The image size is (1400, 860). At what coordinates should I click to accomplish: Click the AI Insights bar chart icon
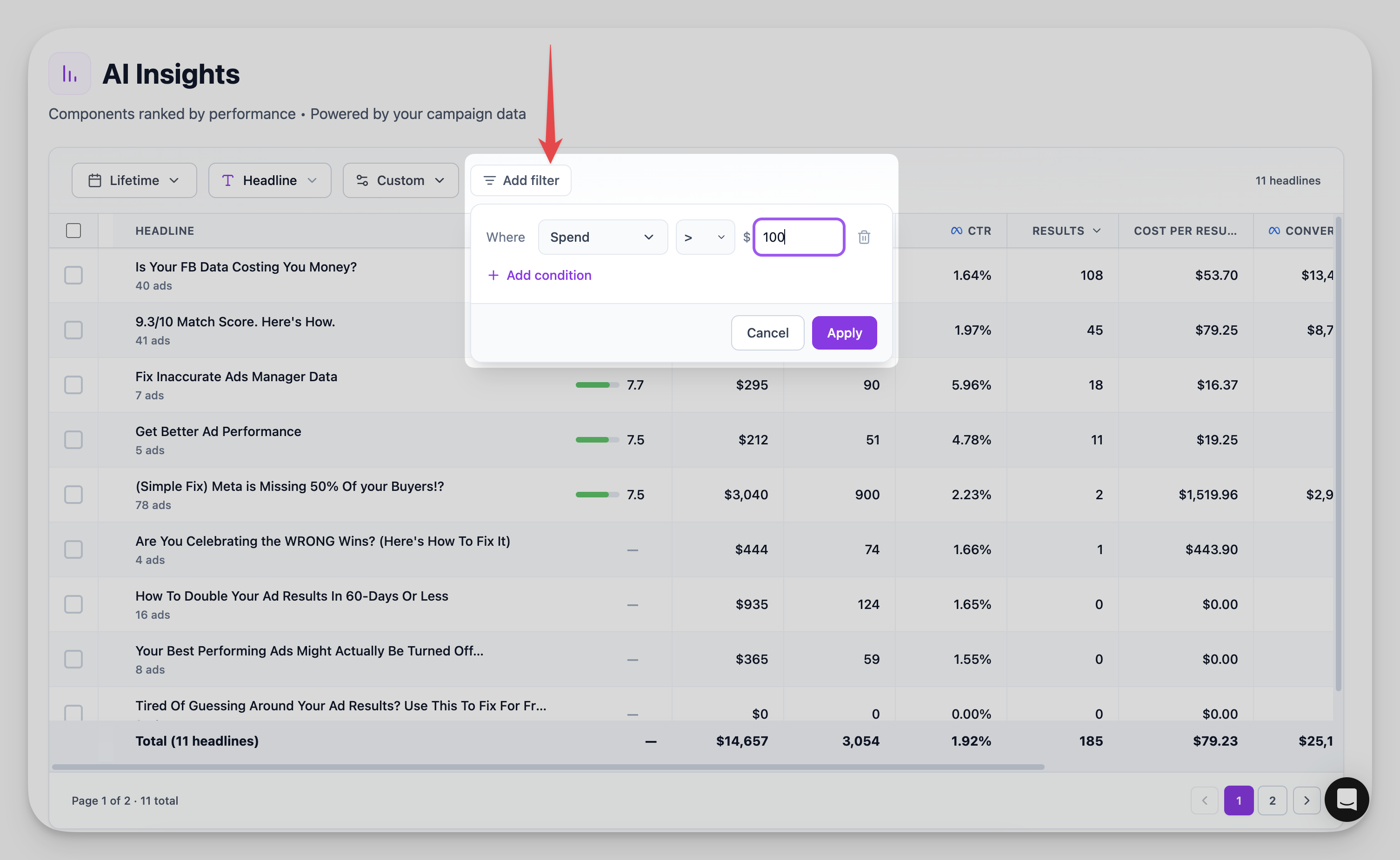(x=69, y=74)
